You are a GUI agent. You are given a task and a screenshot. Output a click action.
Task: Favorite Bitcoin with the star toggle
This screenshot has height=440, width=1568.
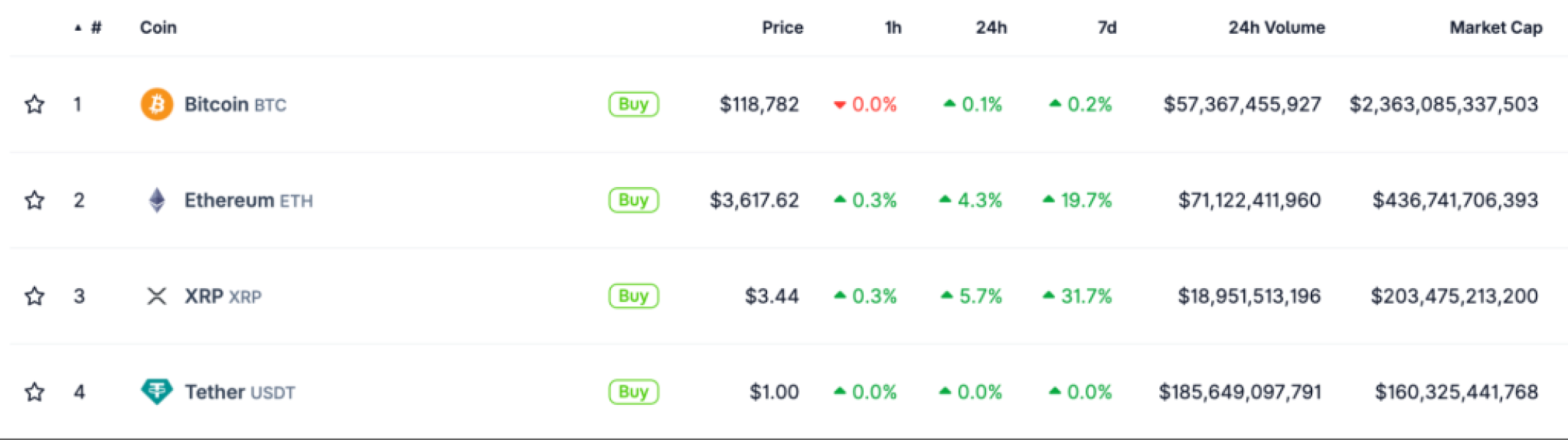pyautogui.click(x=34, y=104)
